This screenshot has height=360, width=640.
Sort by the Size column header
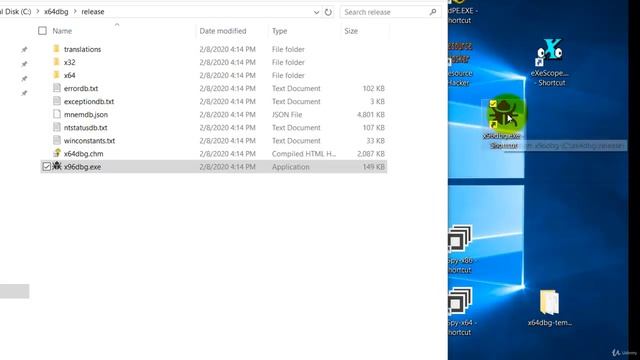pos(351,31)
